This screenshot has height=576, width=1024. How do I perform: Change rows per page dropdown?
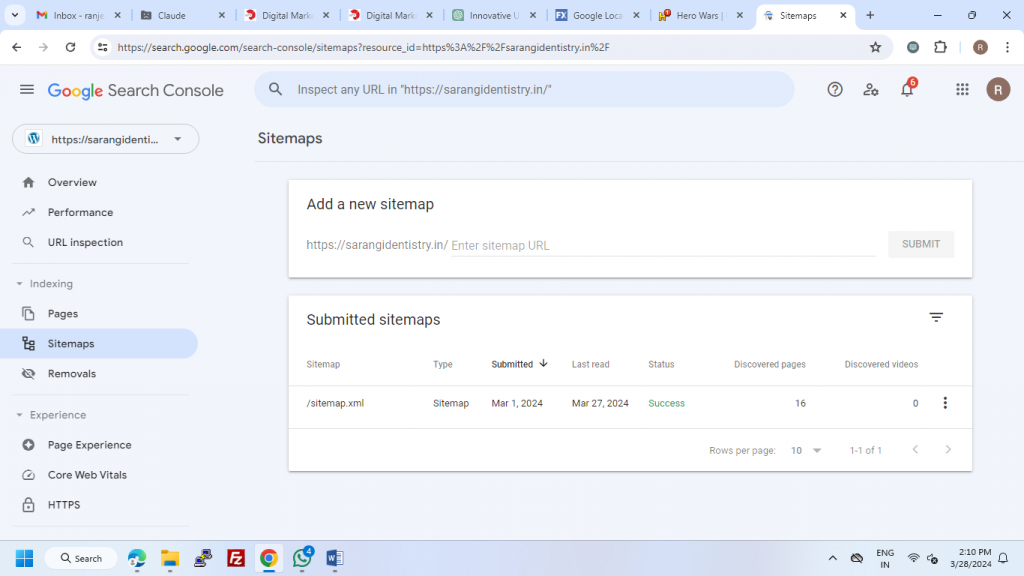[806, 450]
